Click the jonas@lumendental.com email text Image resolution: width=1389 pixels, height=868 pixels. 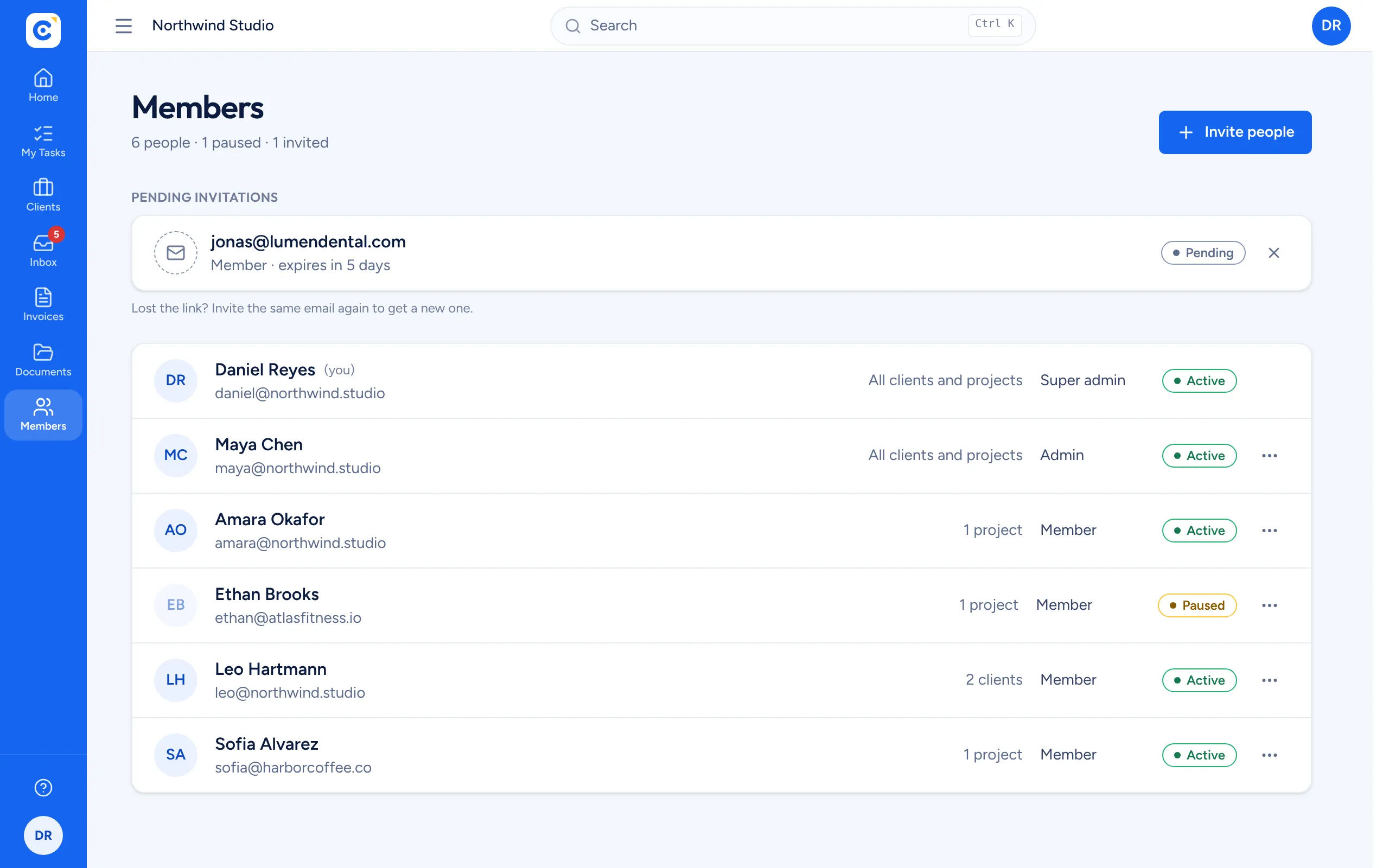coord(308,242)
